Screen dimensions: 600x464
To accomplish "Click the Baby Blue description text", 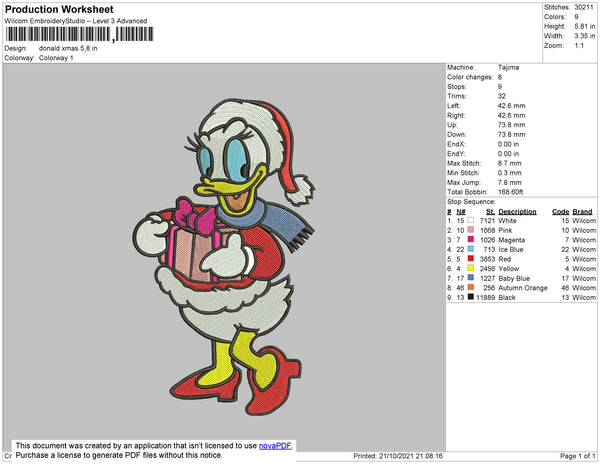I will [x=514, y=278].
